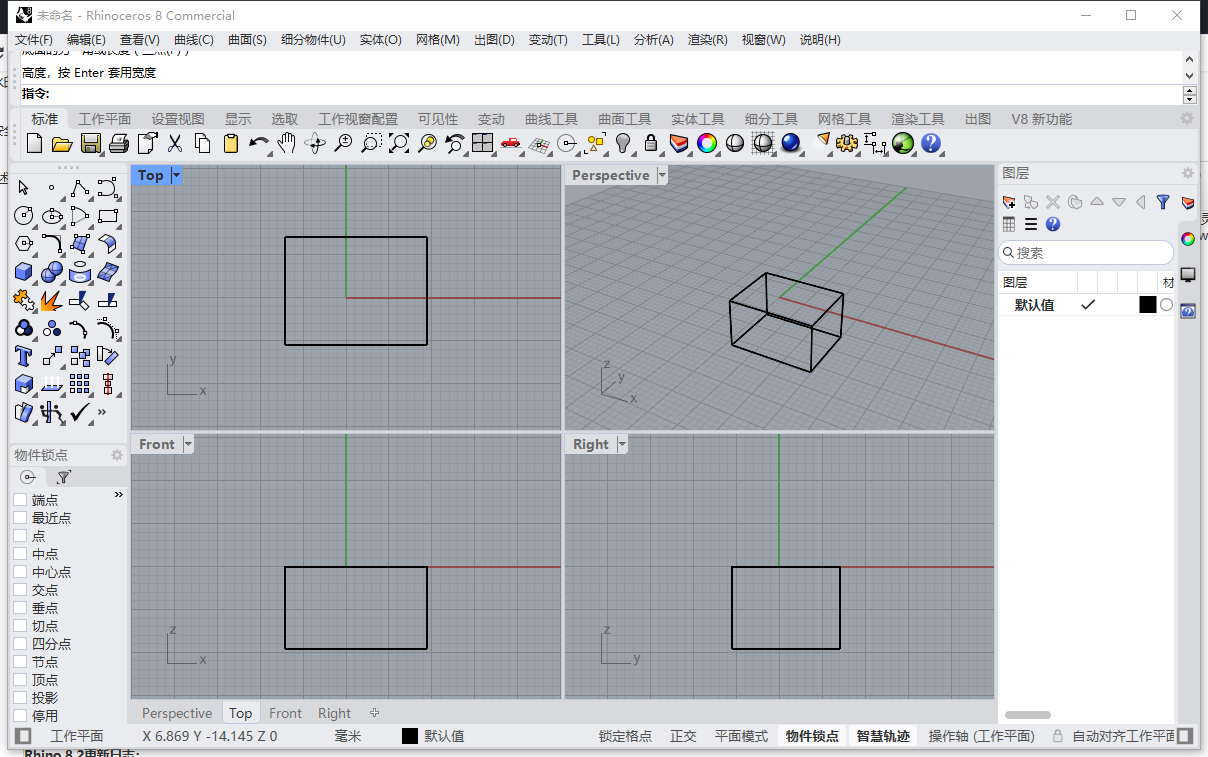
Task: Click the black color swatch of 默认值 layer
Action: (x=1148, y=305)
